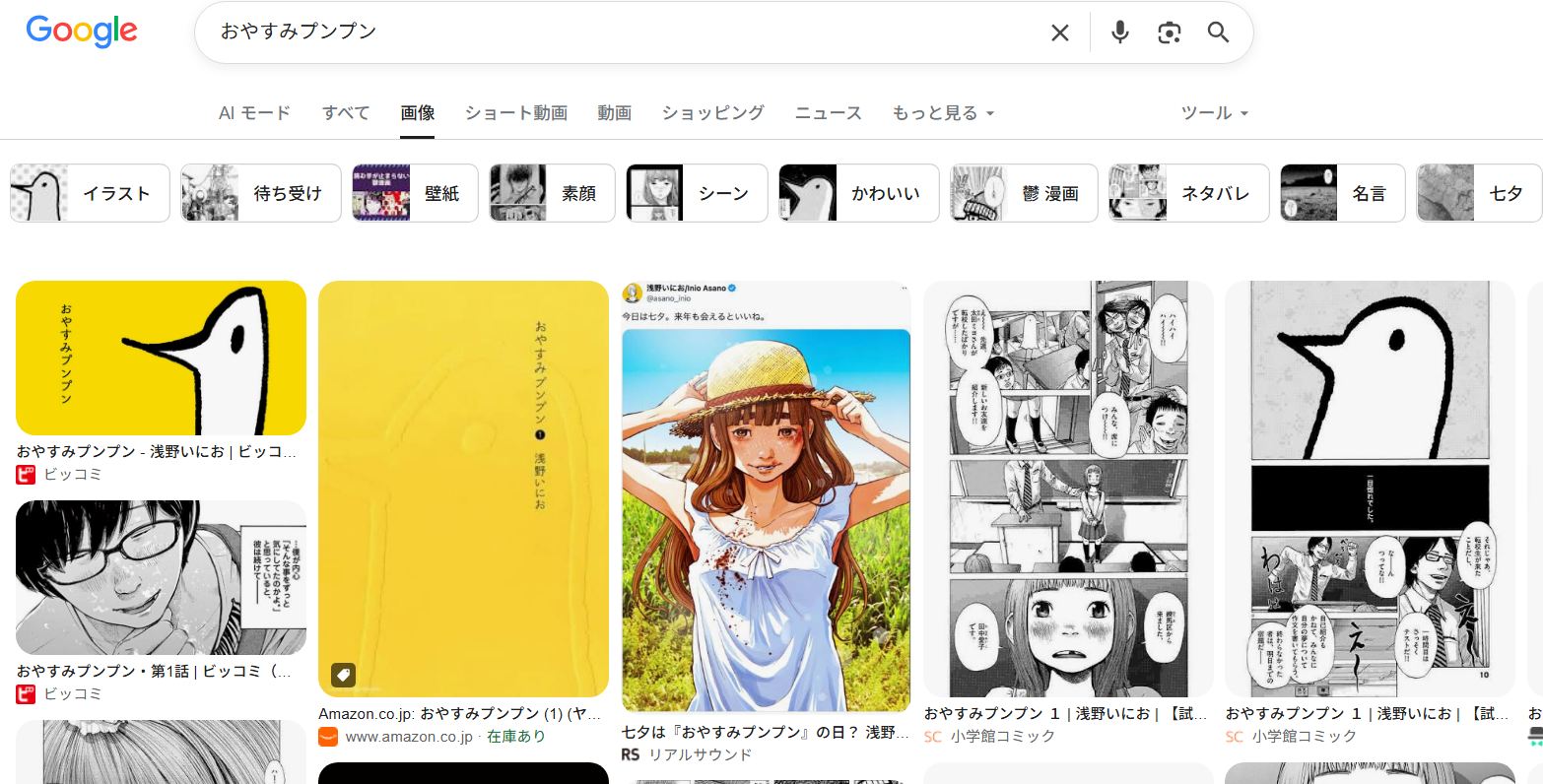Image resolution: width=1543 pixels, height=784 pixels.
Task: Submit search with the magnifying glass icon
Action: [1218, 33]
